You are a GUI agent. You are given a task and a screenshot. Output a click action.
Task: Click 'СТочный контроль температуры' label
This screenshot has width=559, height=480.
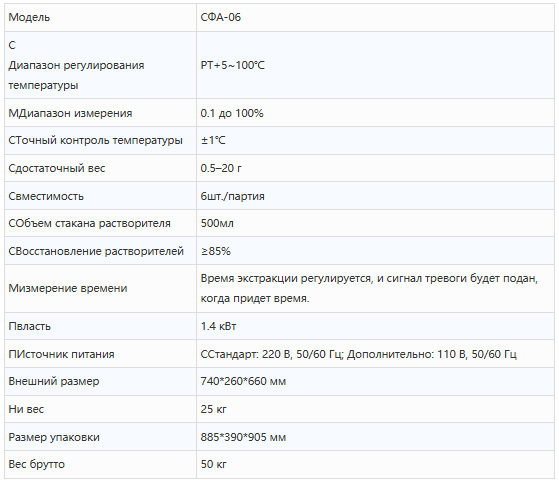pos(96,140)
